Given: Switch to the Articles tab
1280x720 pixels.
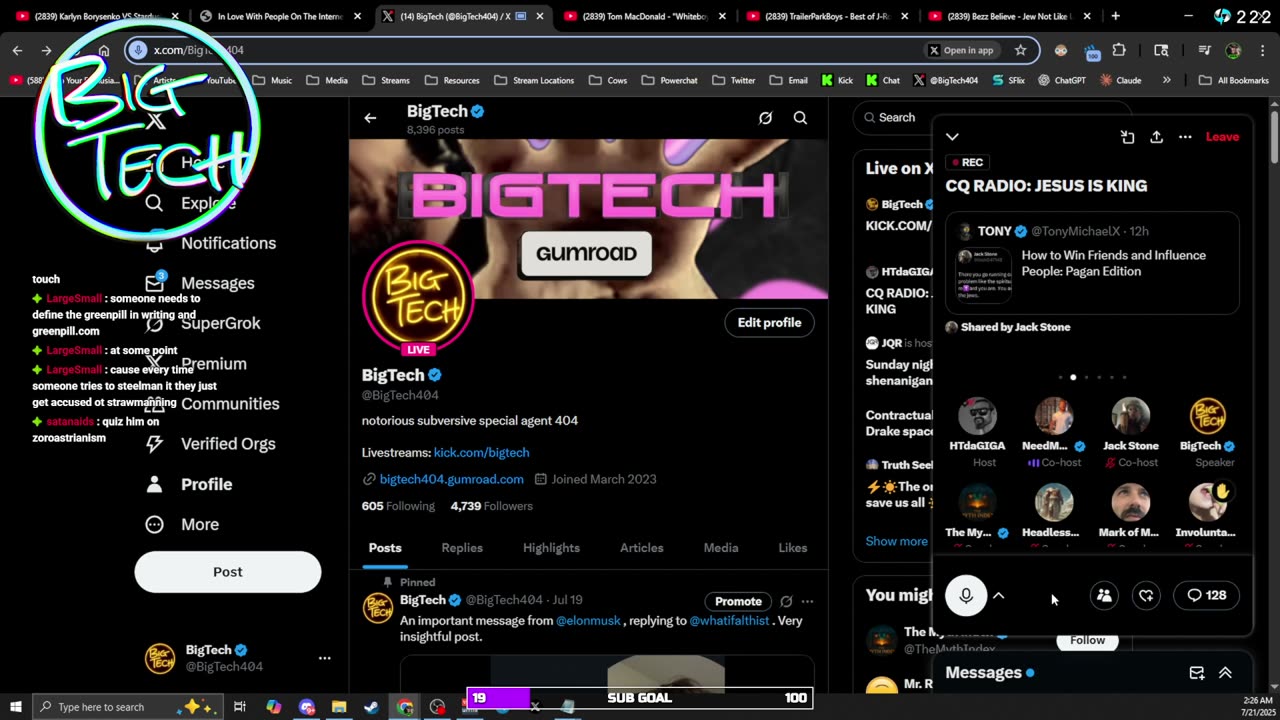Looking at the screenshot, I should [641, 548].
